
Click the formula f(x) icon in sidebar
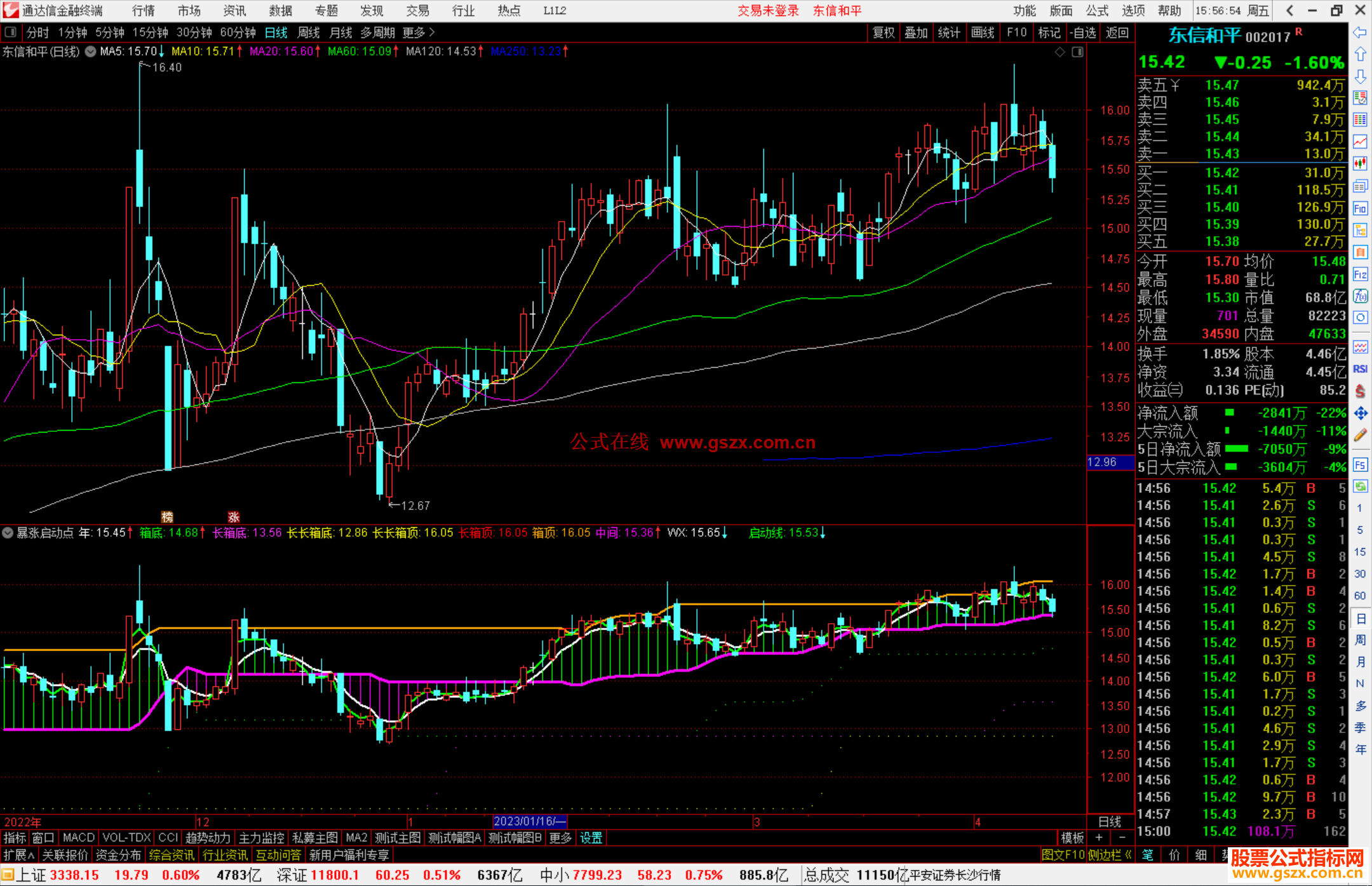coord(1360,296)
